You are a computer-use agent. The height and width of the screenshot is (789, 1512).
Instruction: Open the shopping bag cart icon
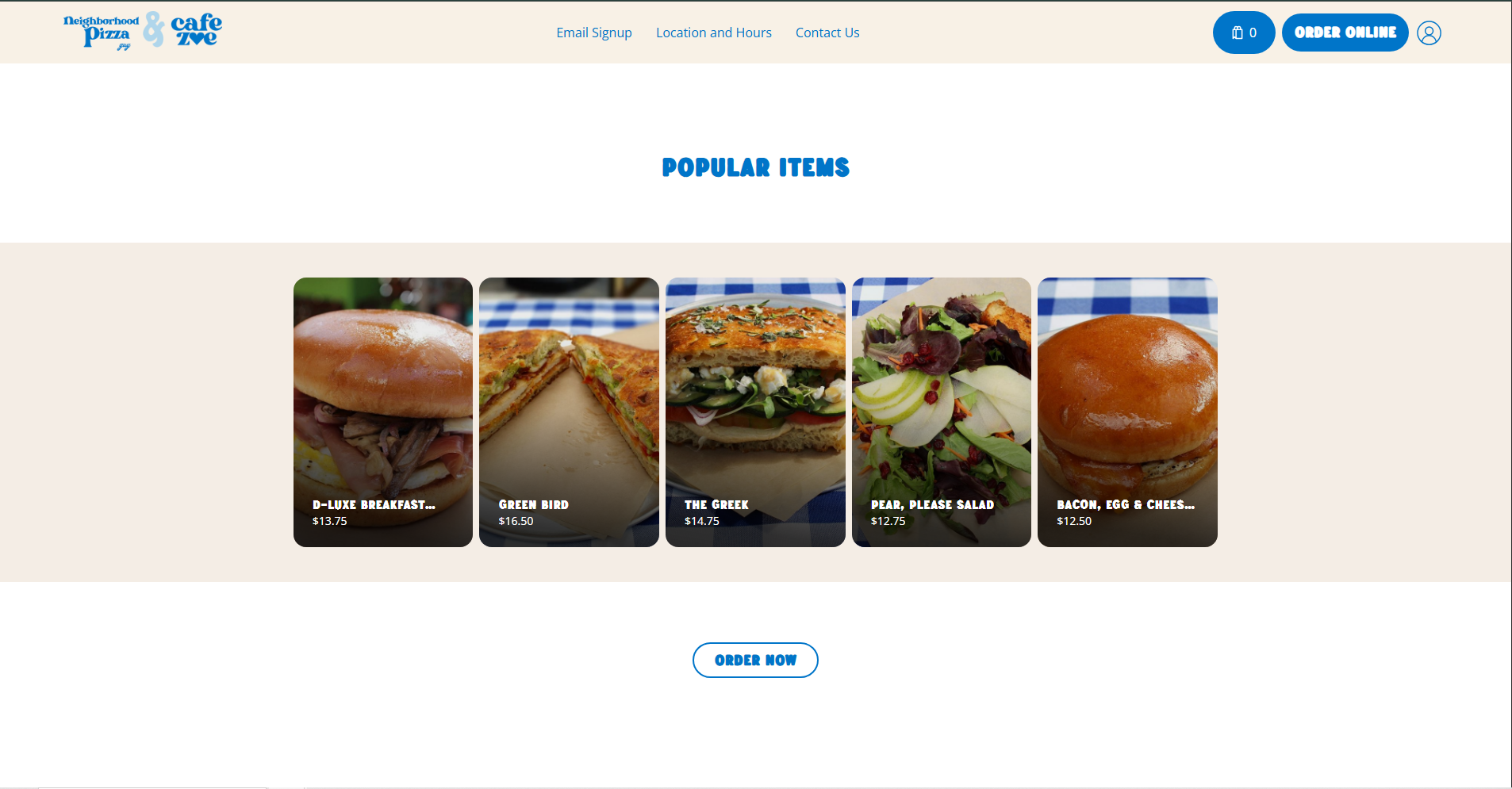pyautogui.click(x=1243, y=33)
